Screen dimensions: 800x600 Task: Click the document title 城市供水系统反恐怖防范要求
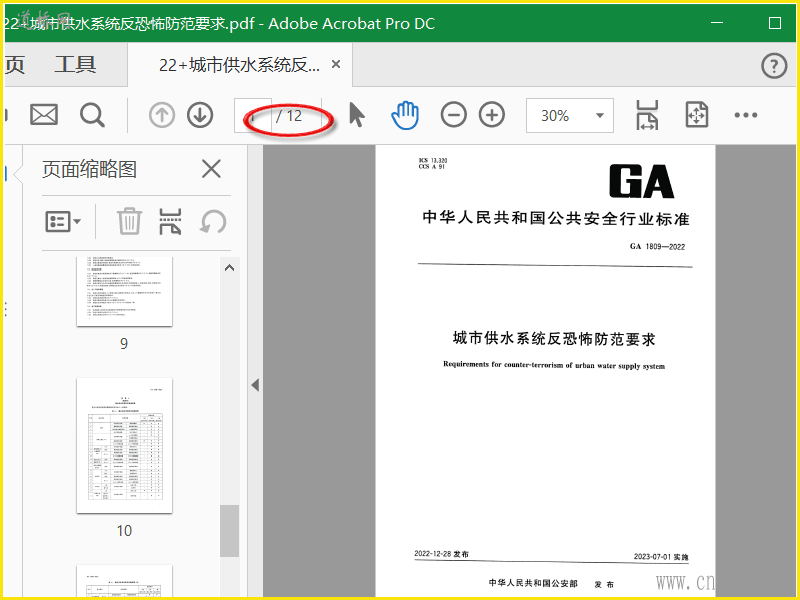[x=554, y=339]
